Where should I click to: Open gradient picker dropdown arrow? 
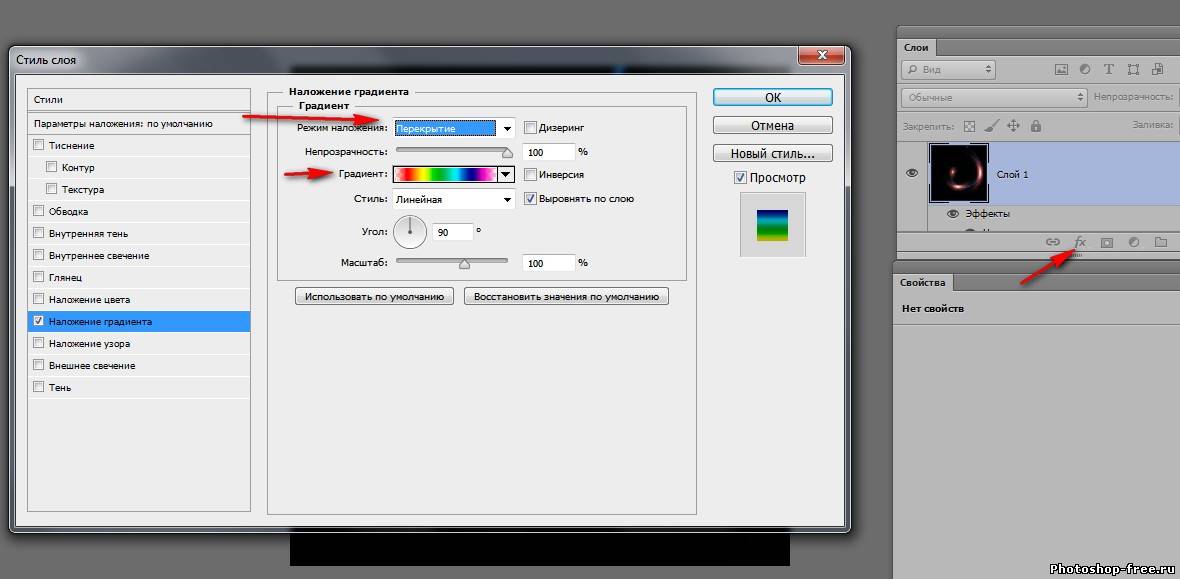[x=506, y=174]
